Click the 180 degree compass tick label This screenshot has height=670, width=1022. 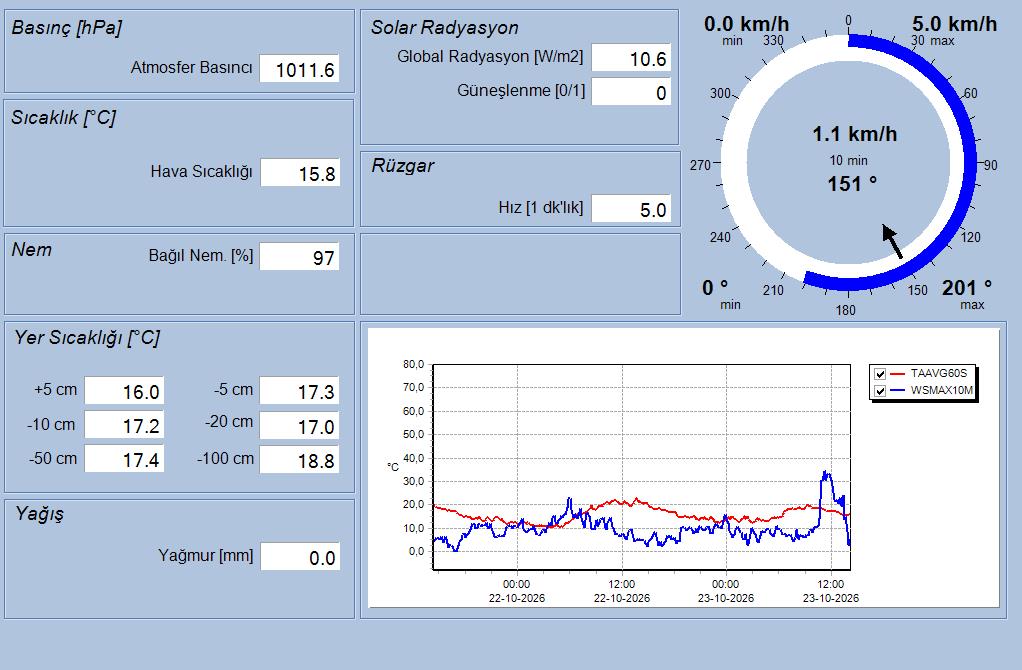(845, 310)
